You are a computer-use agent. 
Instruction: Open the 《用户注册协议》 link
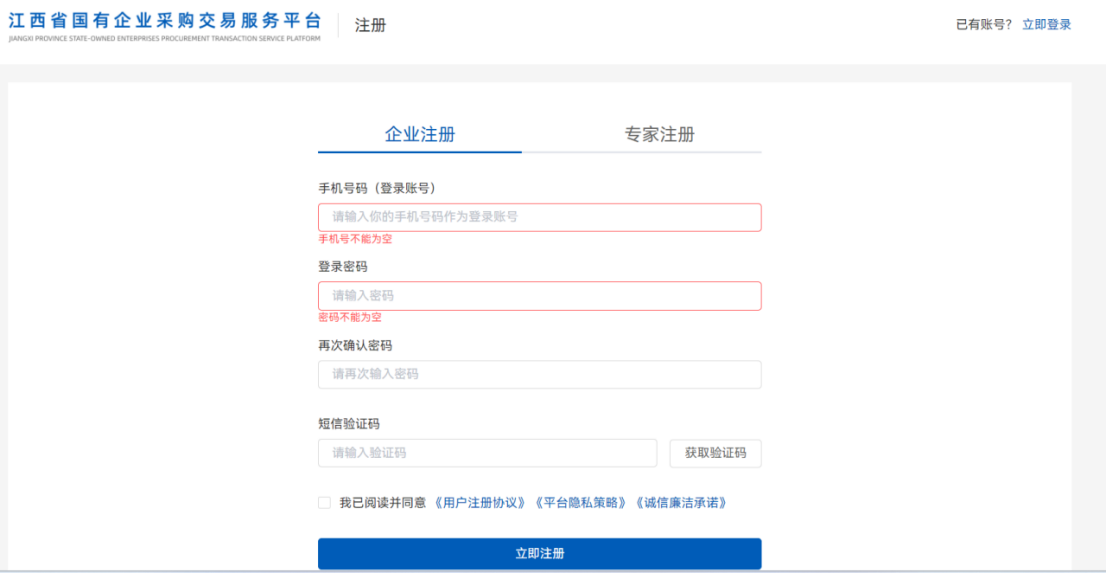click(479, 502)
